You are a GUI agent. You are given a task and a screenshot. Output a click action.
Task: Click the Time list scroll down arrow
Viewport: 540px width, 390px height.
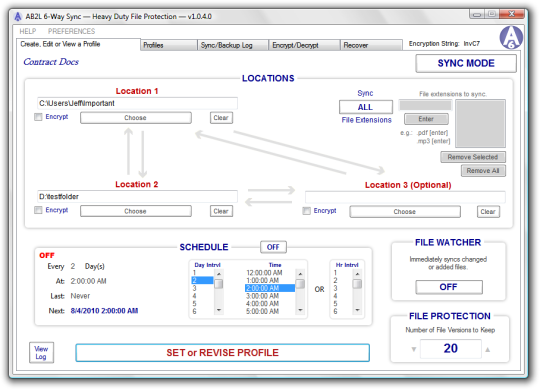point(300,310)
